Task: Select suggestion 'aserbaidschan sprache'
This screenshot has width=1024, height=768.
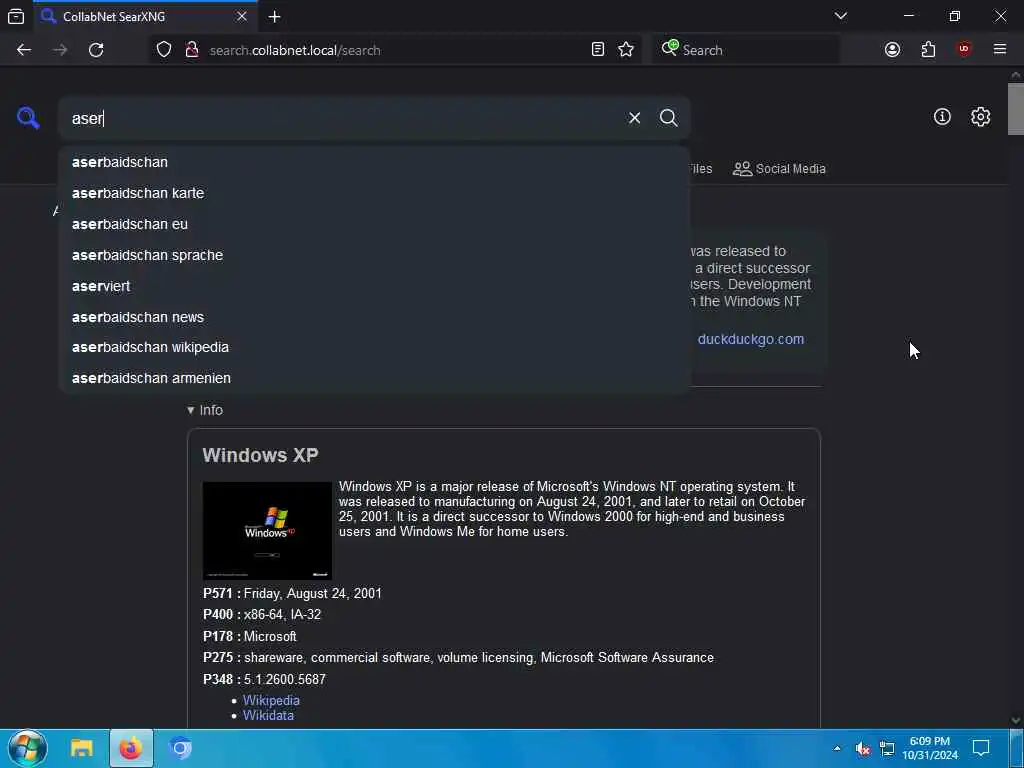Action: (x=374, y=255)
